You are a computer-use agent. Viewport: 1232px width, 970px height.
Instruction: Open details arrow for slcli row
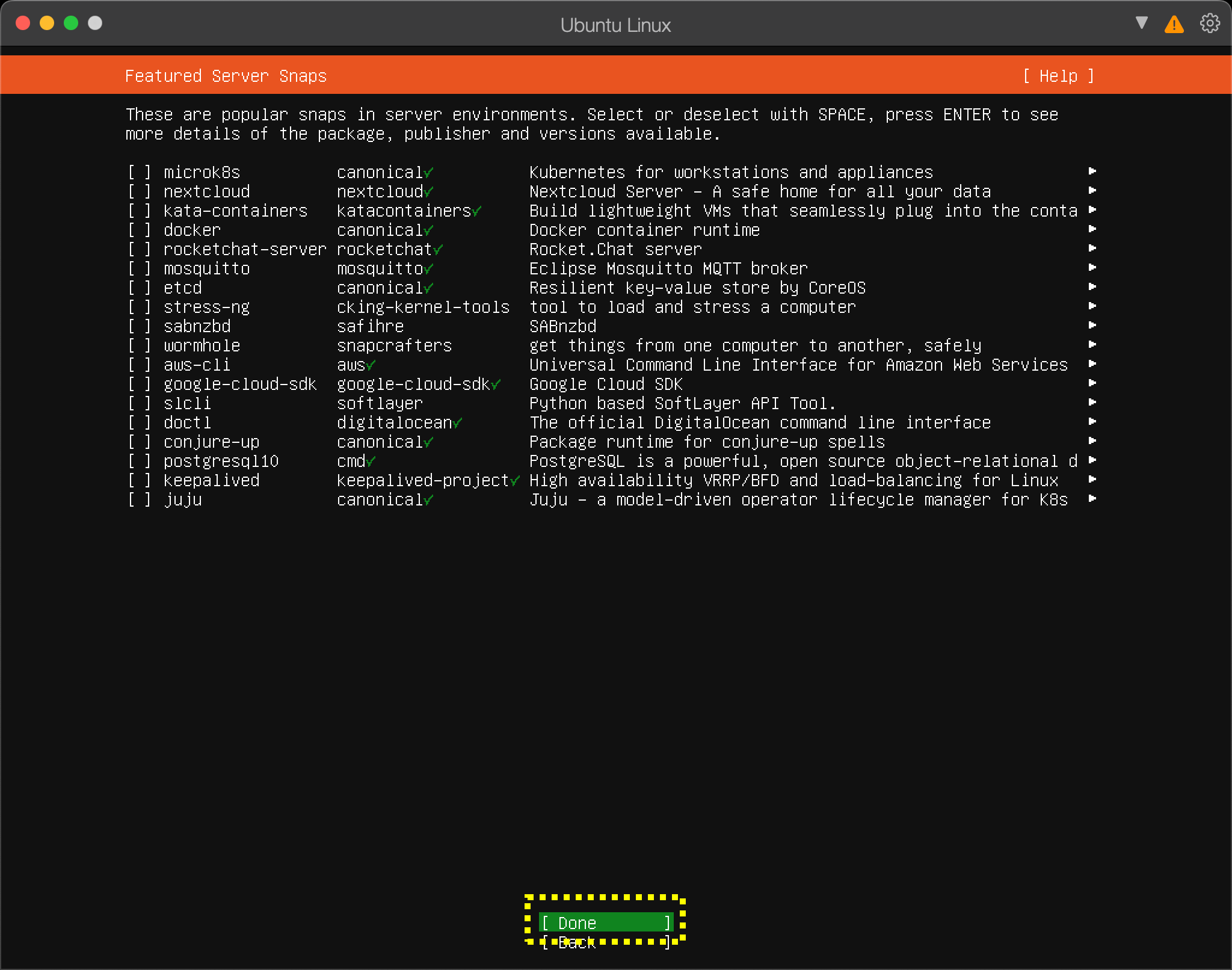(x=1092, y=403)
